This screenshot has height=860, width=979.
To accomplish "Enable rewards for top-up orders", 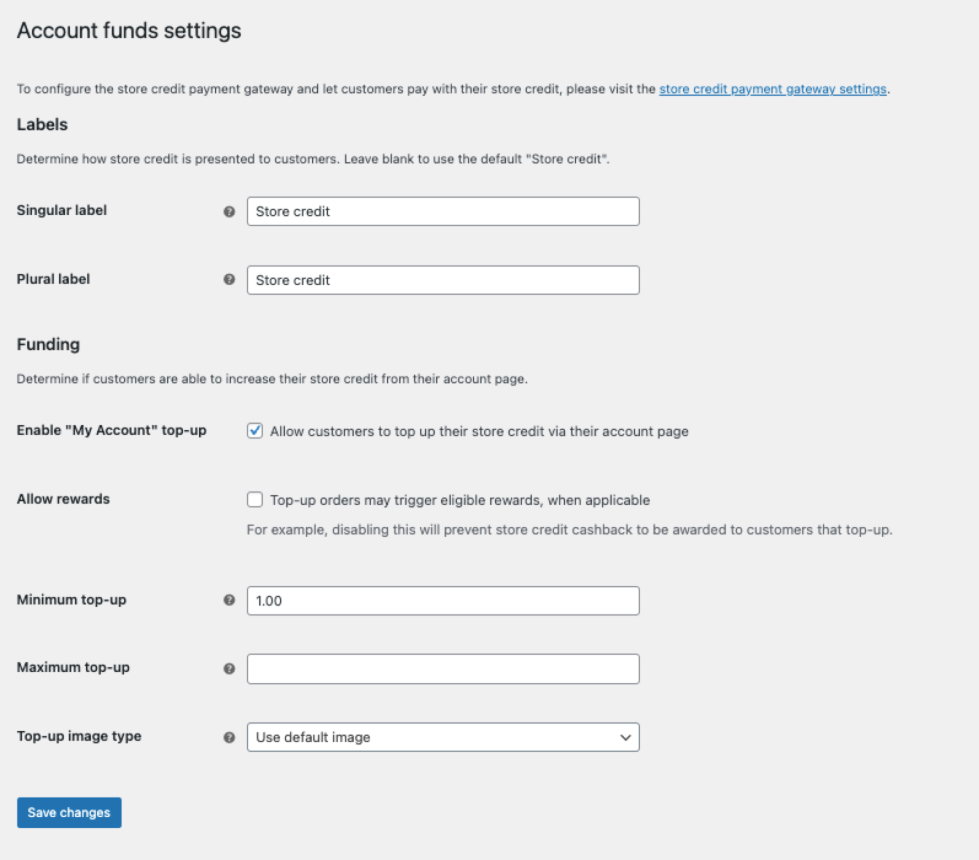I will (255, 499).
